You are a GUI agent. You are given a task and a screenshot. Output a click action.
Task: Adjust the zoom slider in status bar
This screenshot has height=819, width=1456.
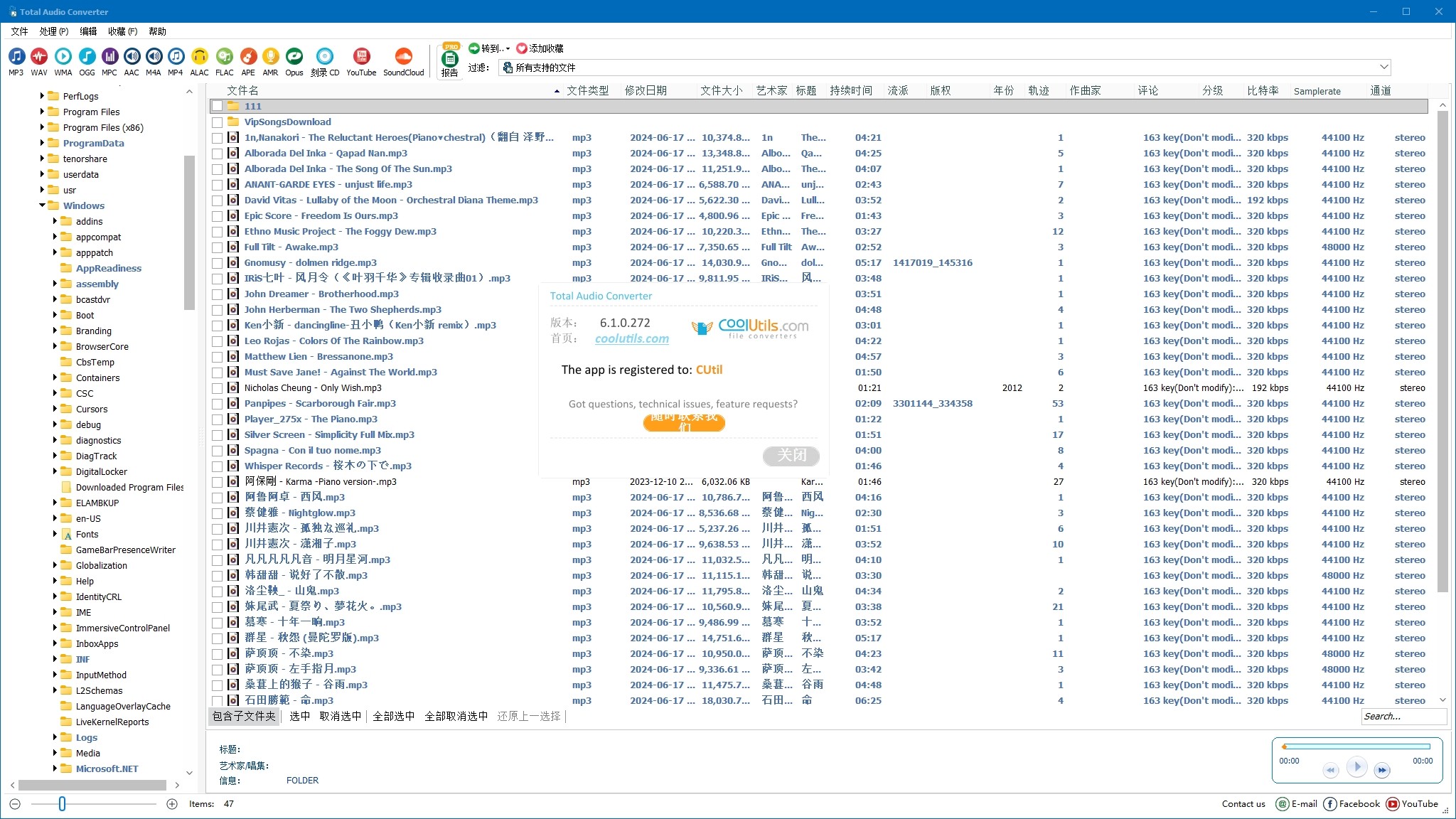click(62, 804)
